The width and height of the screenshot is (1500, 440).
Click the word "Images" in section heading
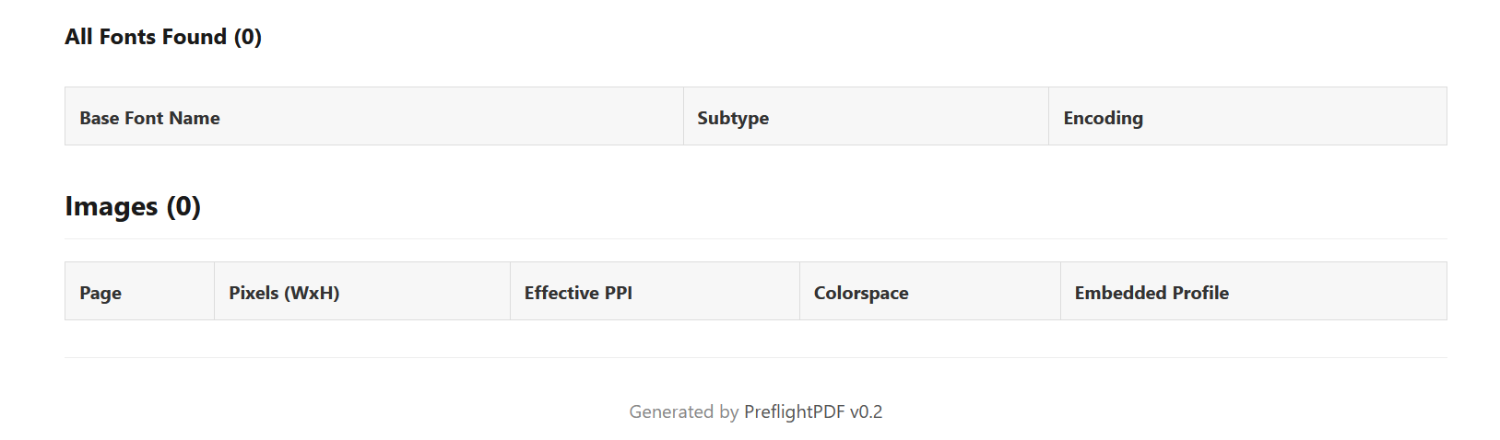point(111,207)
